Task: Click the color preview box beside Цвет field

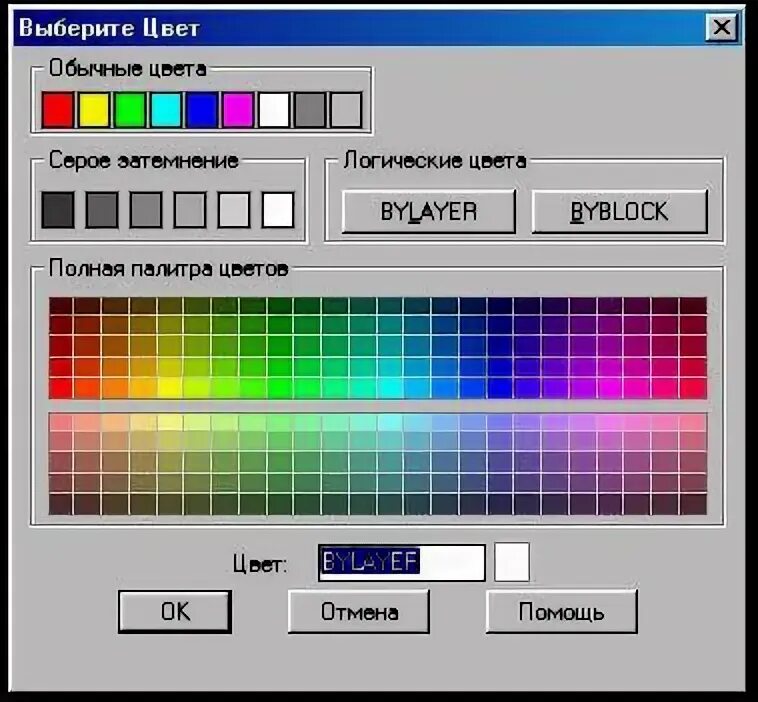Action: (x=512, y=562)
